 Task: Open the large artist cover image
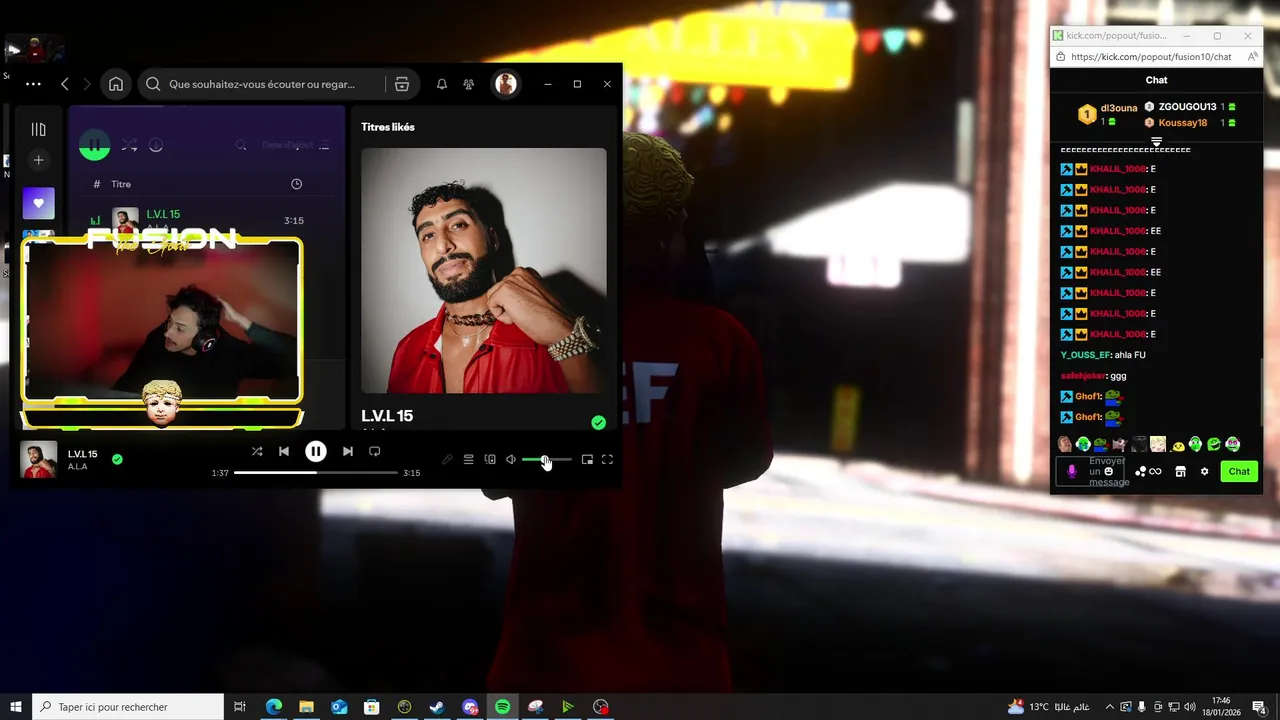[x=484, y=271]
